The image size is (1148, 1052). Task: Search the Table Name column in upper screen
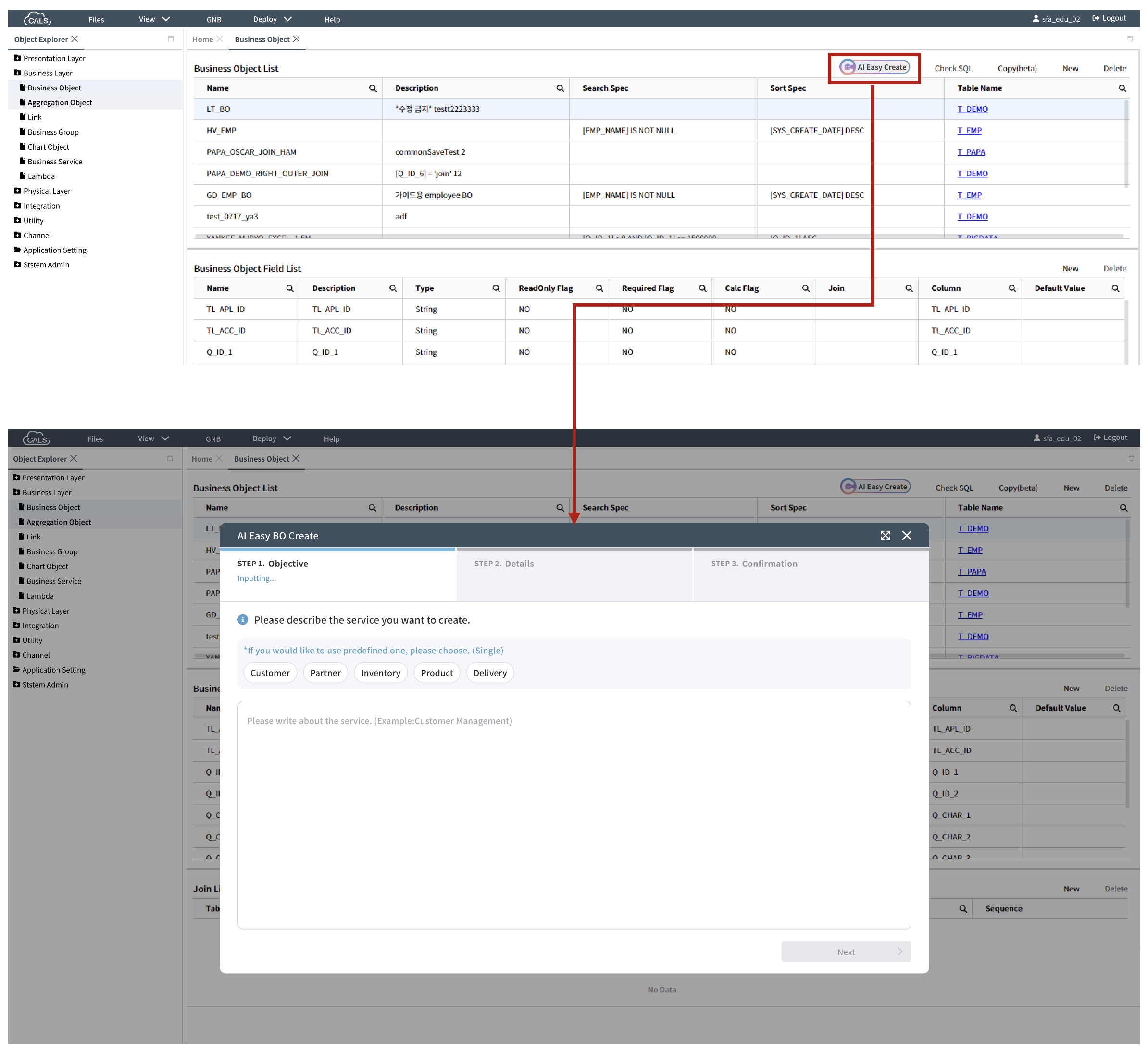(1122, 88)
